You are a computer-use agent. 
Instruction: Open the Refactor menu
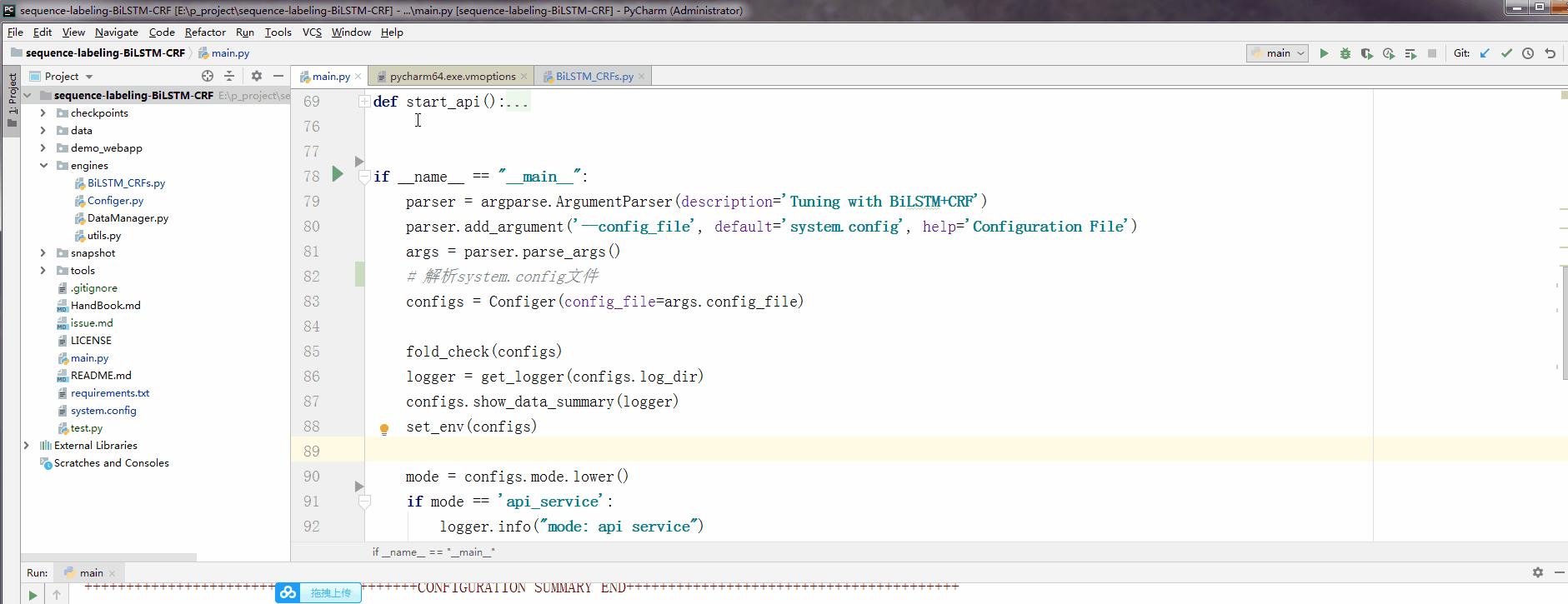point(205,32)
